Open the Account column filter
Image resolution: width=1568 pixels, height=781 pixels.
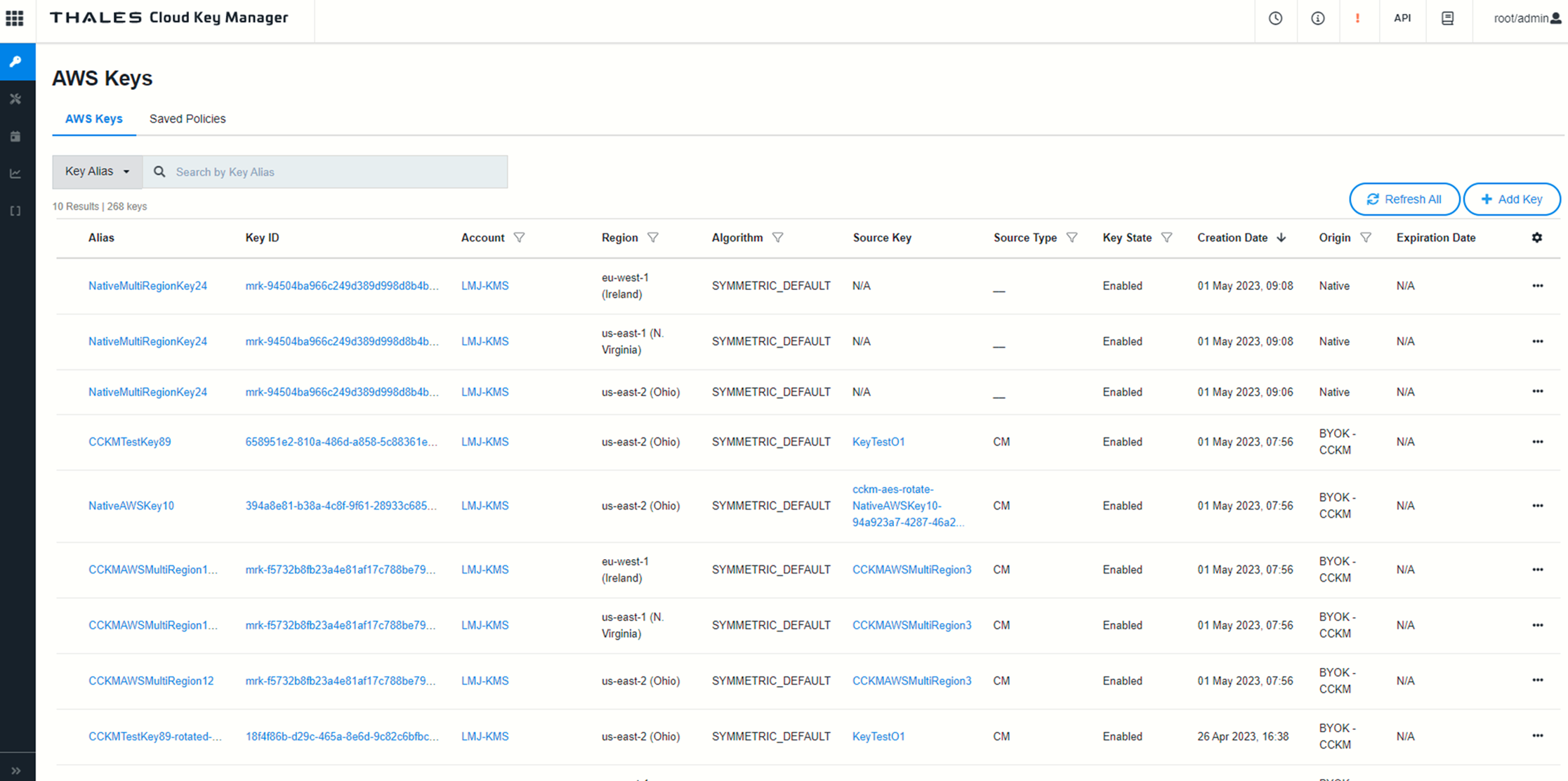[519, 237]
